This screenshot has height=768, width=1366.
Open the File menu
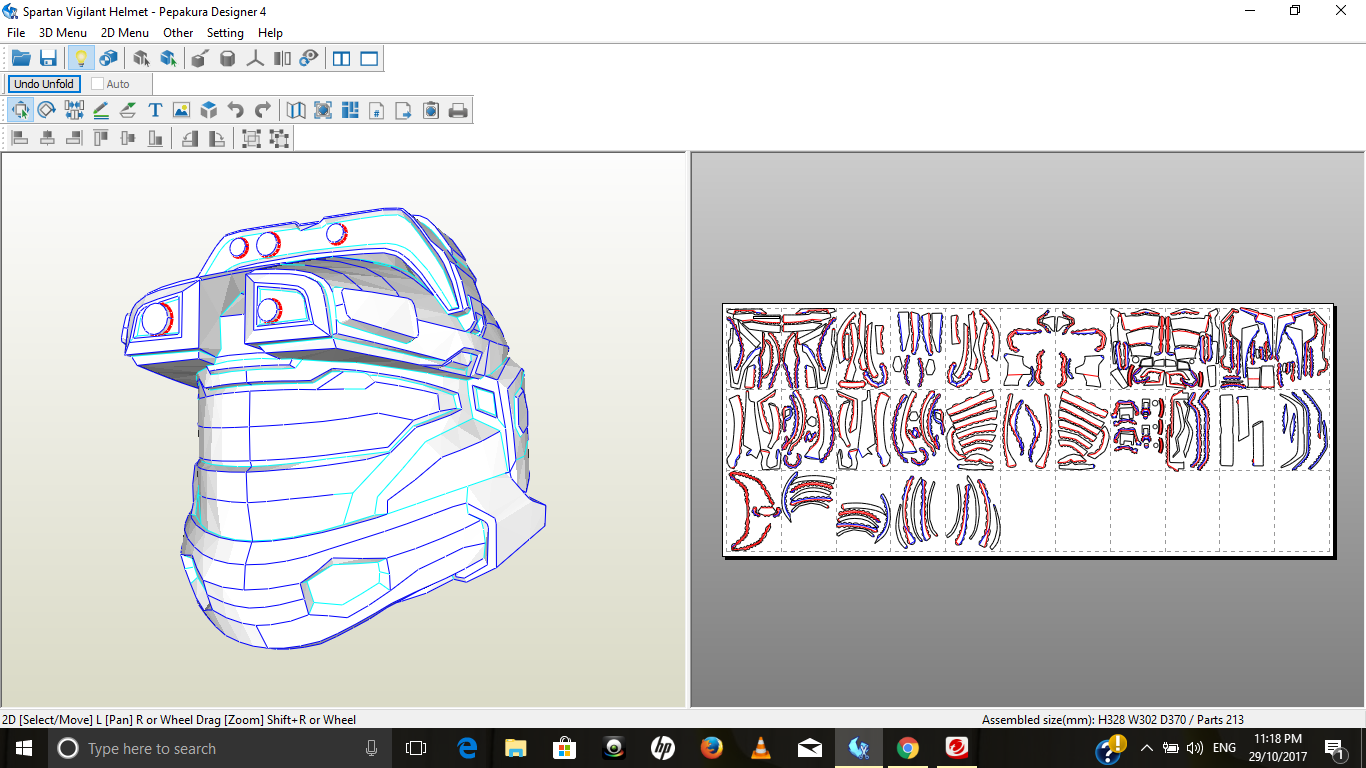(x=16, y=33)
